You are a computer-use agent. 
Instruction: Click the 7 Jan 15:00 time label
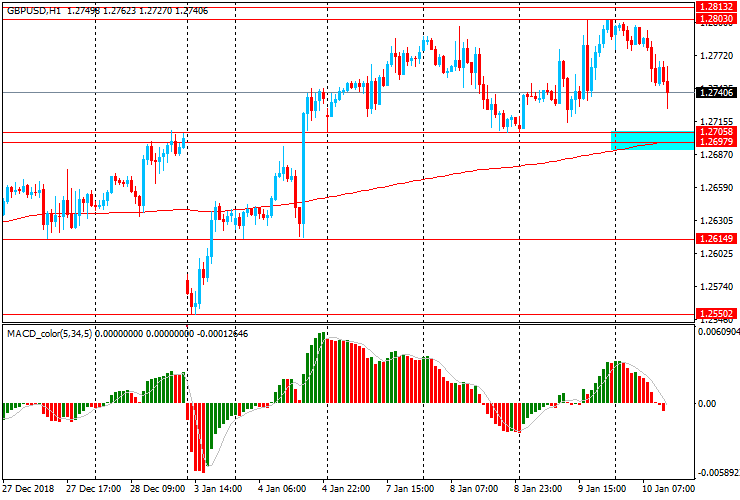[x=410, y=488]
